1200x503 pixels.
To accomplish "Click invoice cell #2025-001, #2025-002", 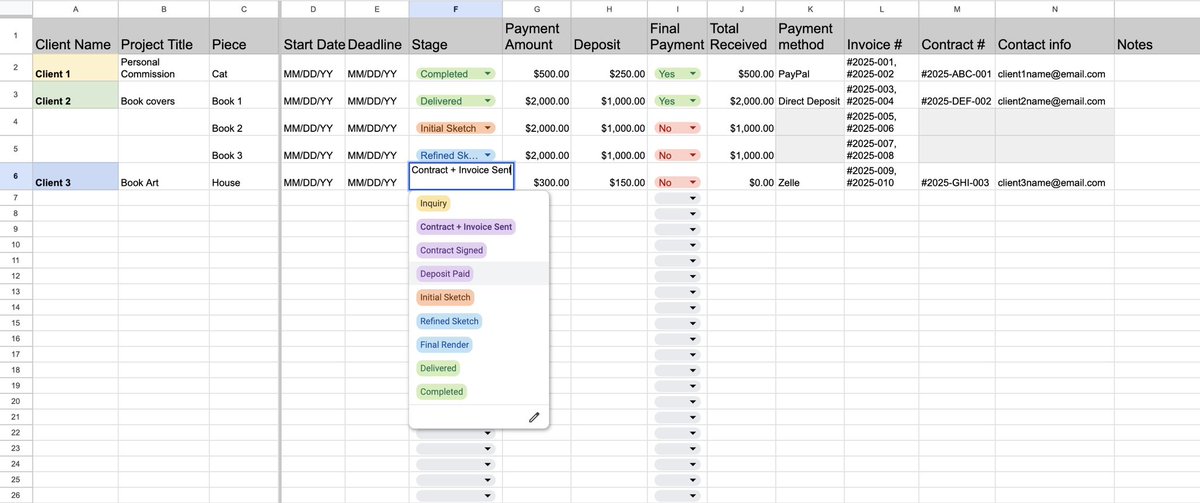I will 880,68.
